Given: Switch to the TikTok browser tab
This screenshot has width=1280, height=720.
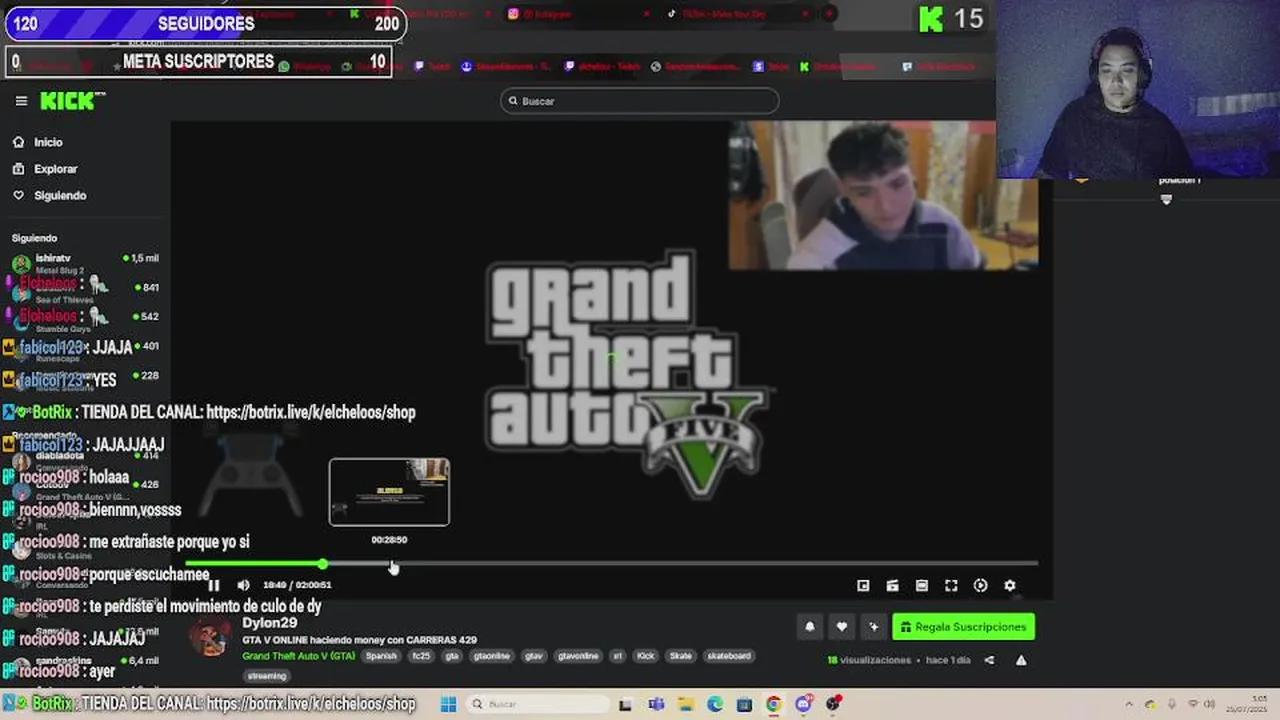Looking at the screenshot, I should pyautogui.click(x=740, y=14).
